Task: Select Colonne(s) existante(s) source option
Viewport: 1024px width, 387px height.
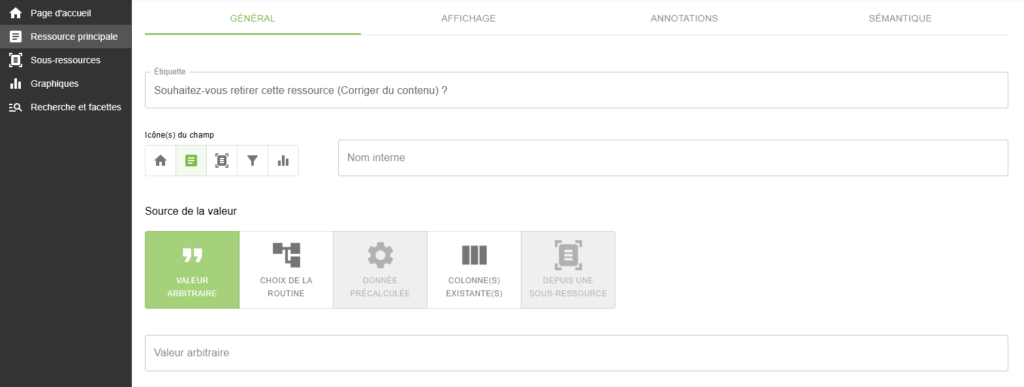Action: pos(474,270)
